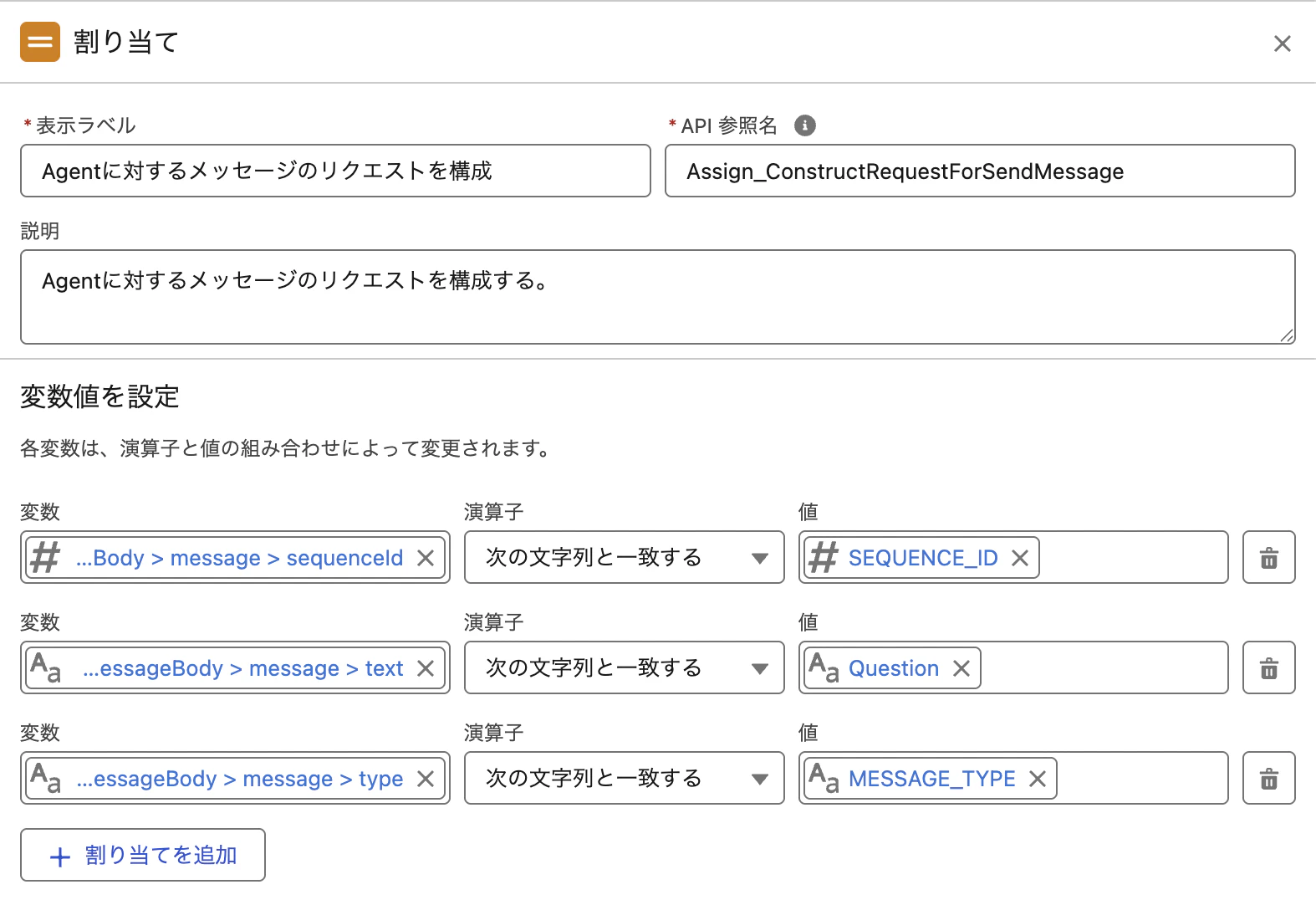Remove the message > type variable pill
Viewport: 1316px width, 905px height.
(x=426, y=779)
